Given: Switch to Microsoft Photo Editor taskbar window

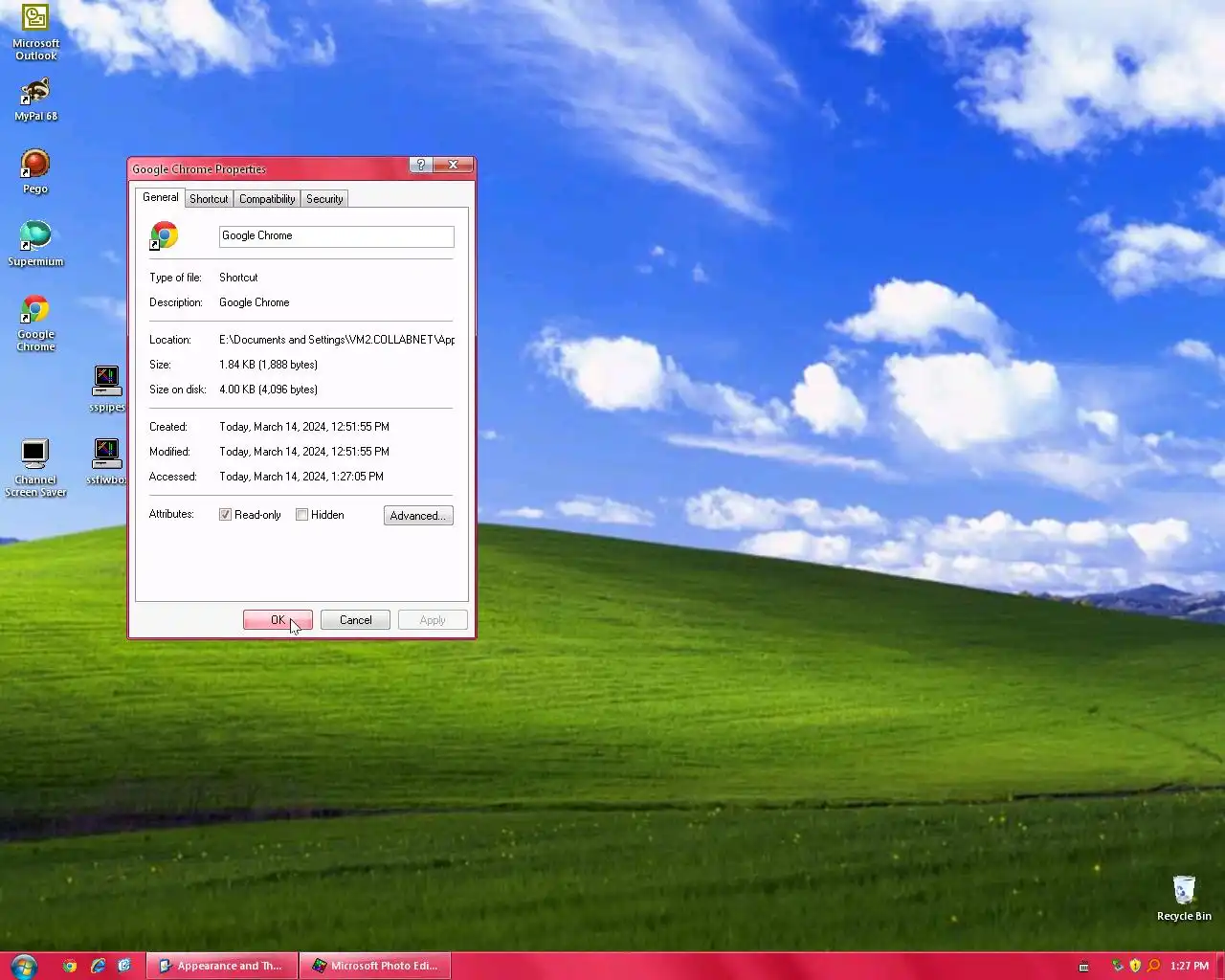Looking at the screenshot, I should coord(375,966).
